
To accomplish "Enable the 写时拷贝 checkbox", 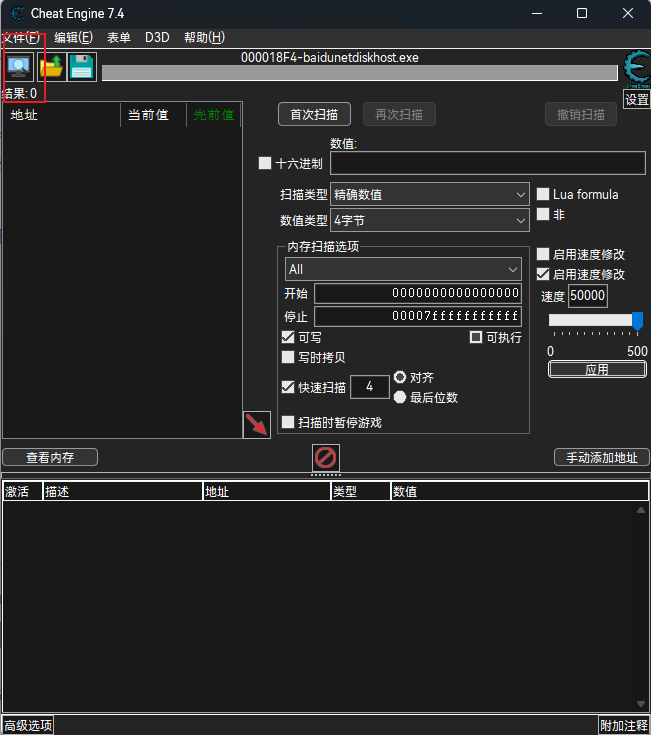I will coord(288,357).
